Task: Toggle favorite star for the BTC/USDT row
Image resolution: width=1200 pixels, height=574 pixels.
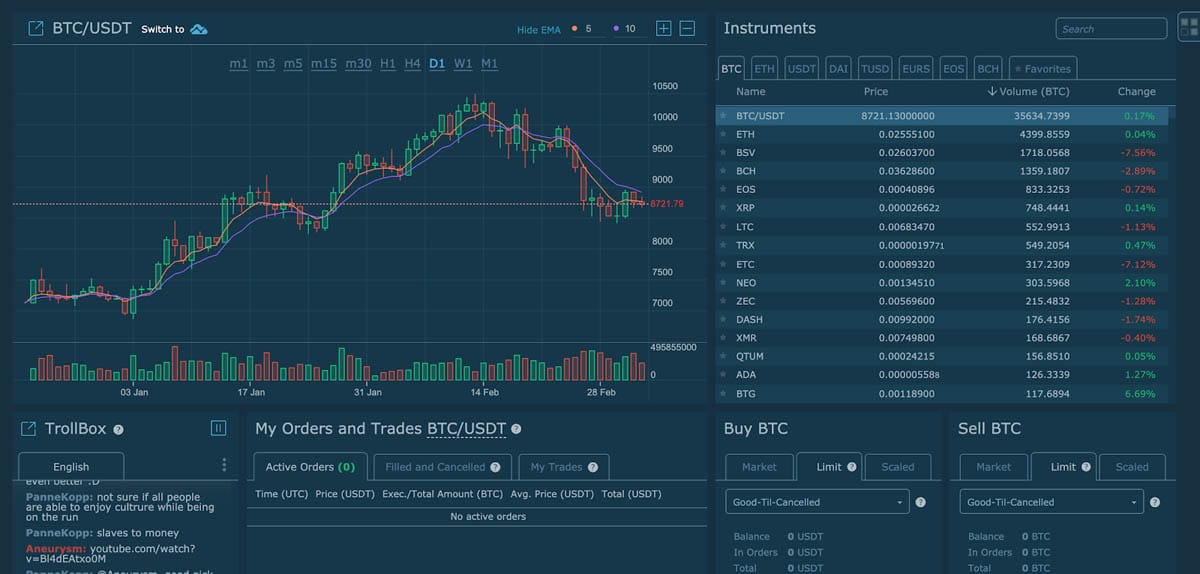Action: pyautogui.click(x=723, y=116)
